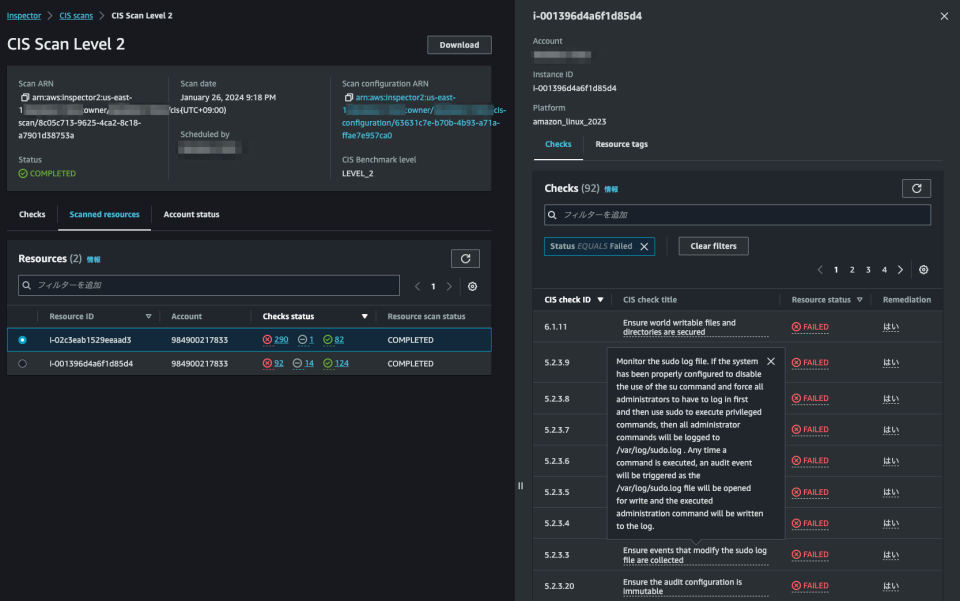Click the selected radio for i-02c3eab1529eeaad3
Image resolution: width=960 pixels, height=601 pixels.
pos(22,339)
